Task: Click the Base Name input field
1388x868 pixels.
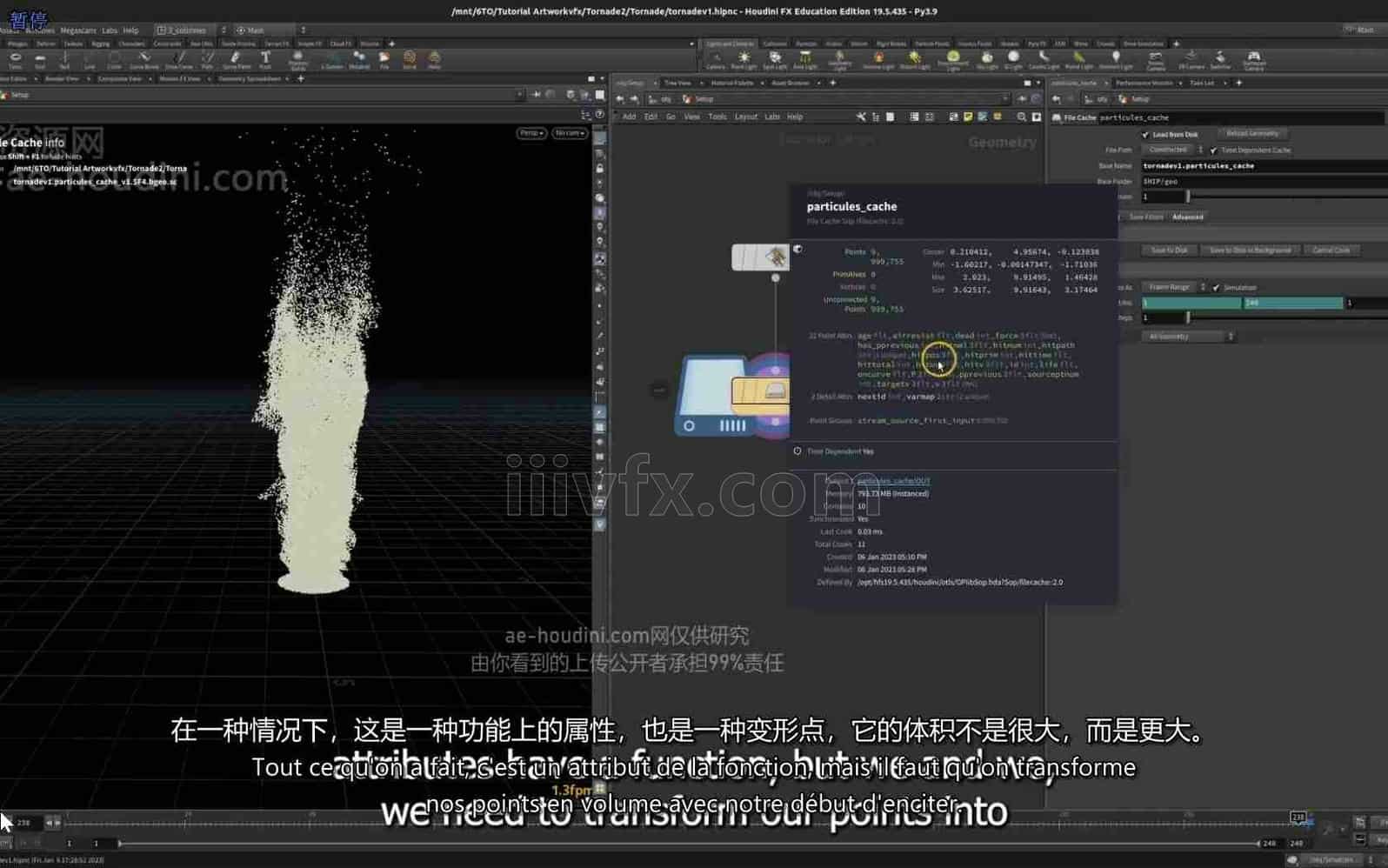Action: click(x=1261, y=165)
